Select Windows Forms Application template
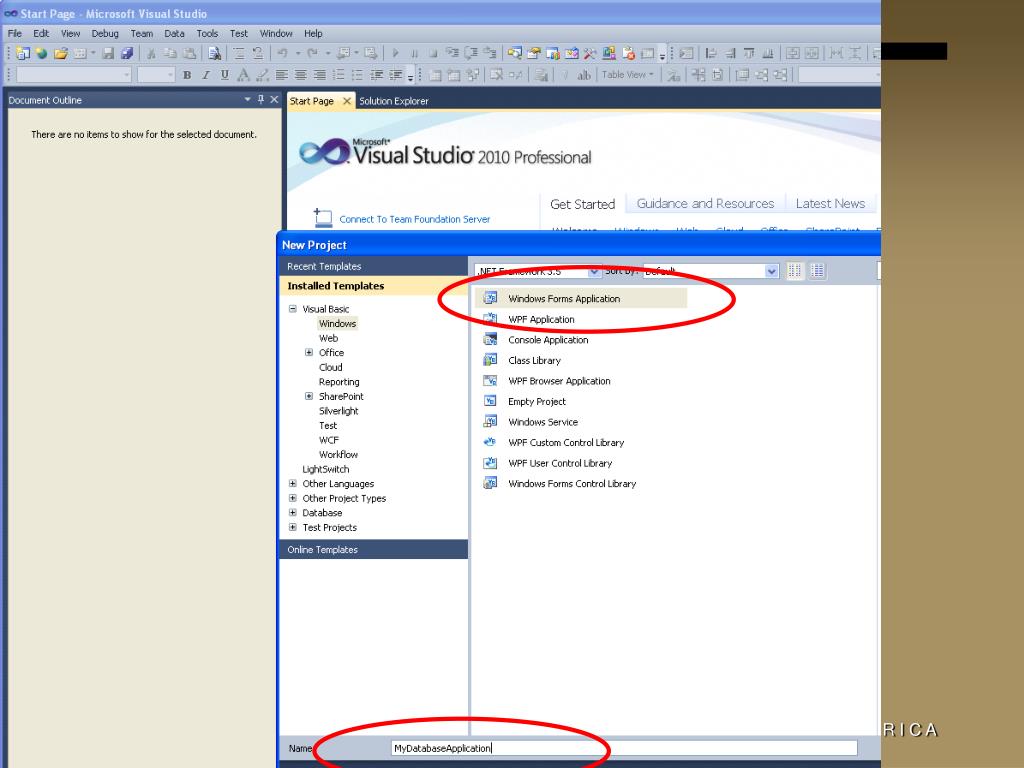 (x=581, y=298)
